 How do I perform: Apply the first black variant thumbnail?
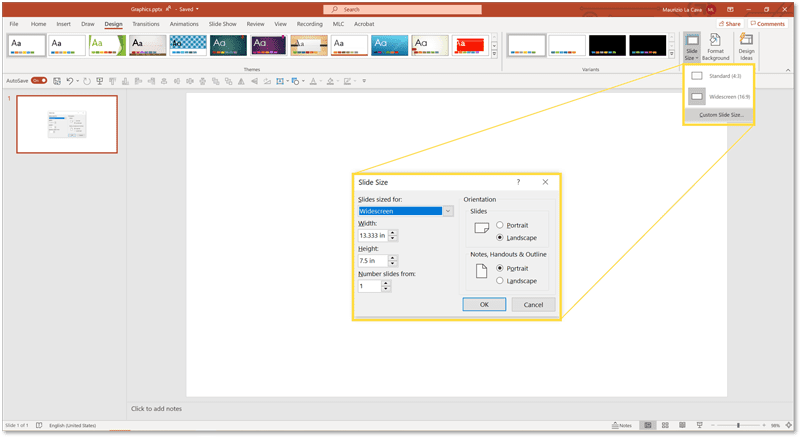coord(607,45)
